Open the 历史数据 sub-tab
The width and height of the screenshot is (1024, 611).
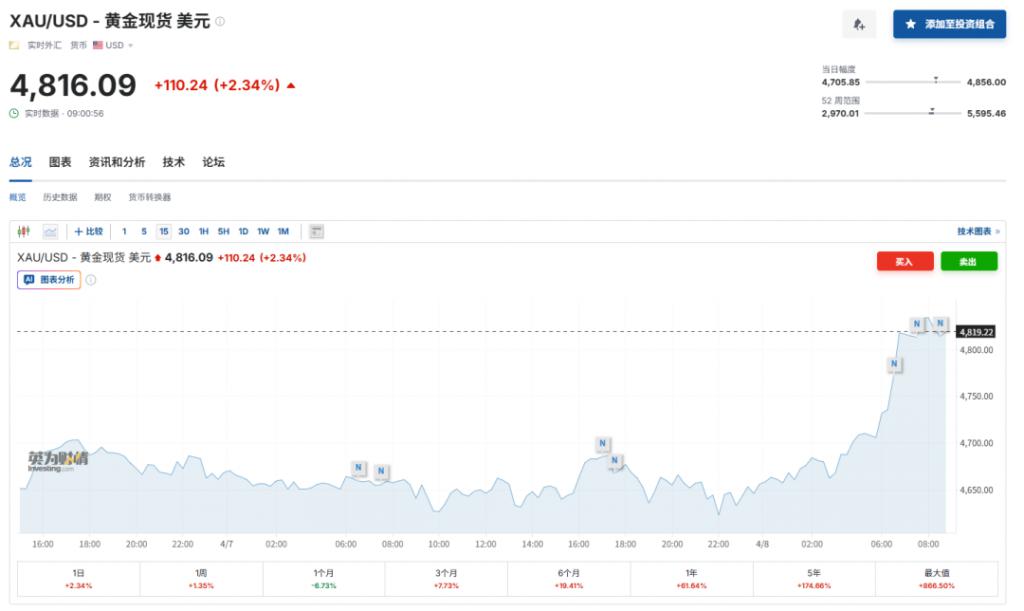(x=60, y=197)
